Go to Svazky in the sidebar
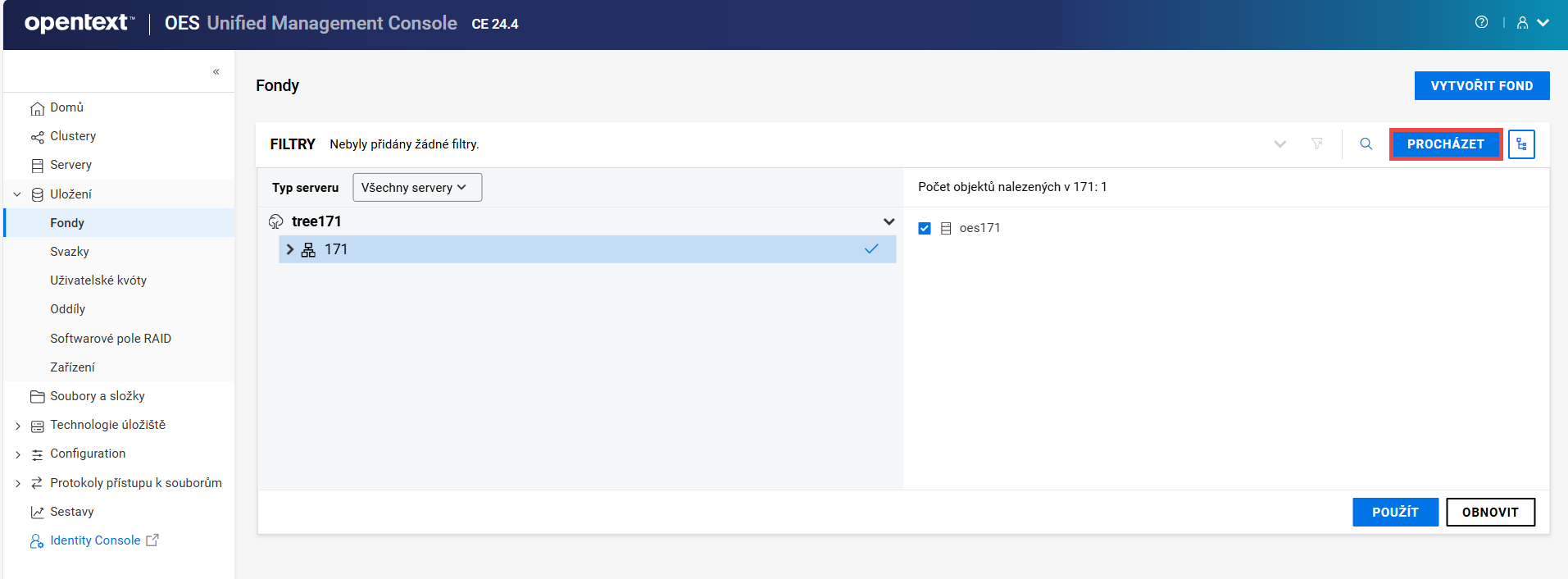 click(x=70, y=252)
